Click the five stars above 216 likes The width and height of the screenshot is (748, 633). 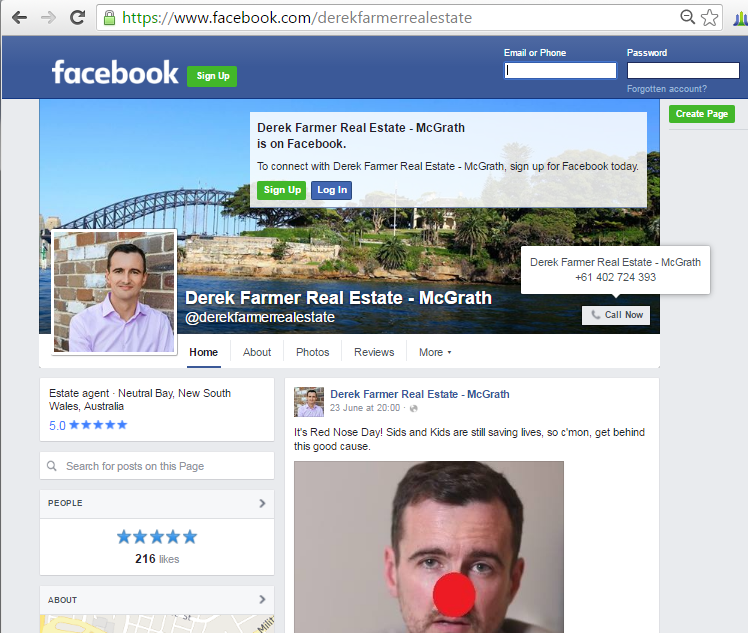pos(157,537)
